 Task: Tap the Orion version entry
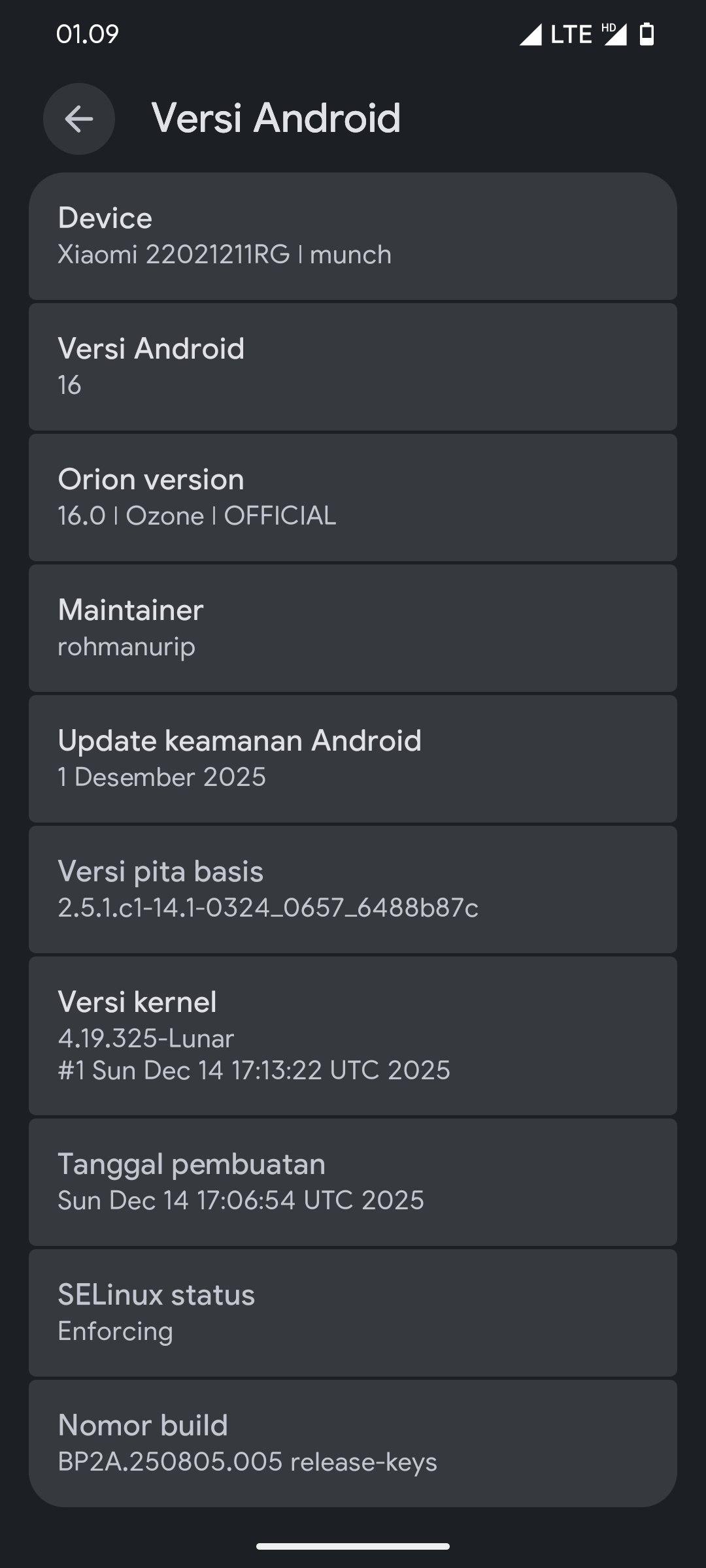click(x=353, y=497)
